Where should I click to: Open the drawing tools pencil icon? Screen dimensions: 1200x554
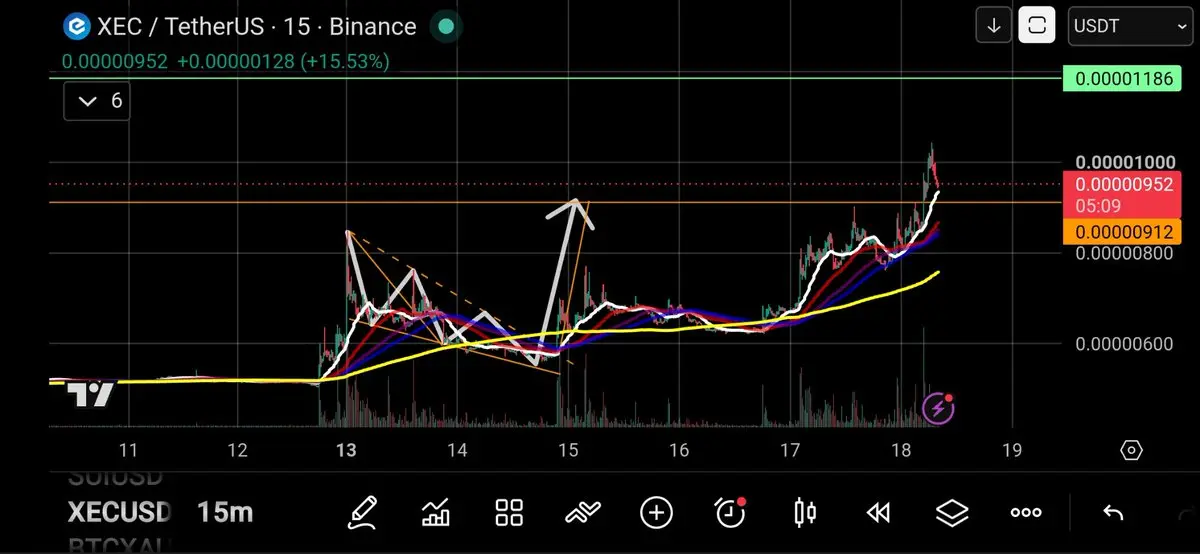pos(362,513)
